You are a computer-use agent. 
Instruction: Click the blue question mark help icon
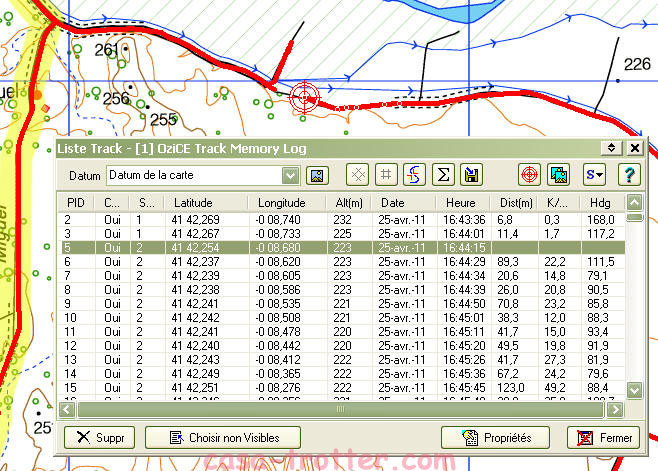click(629, 175)
